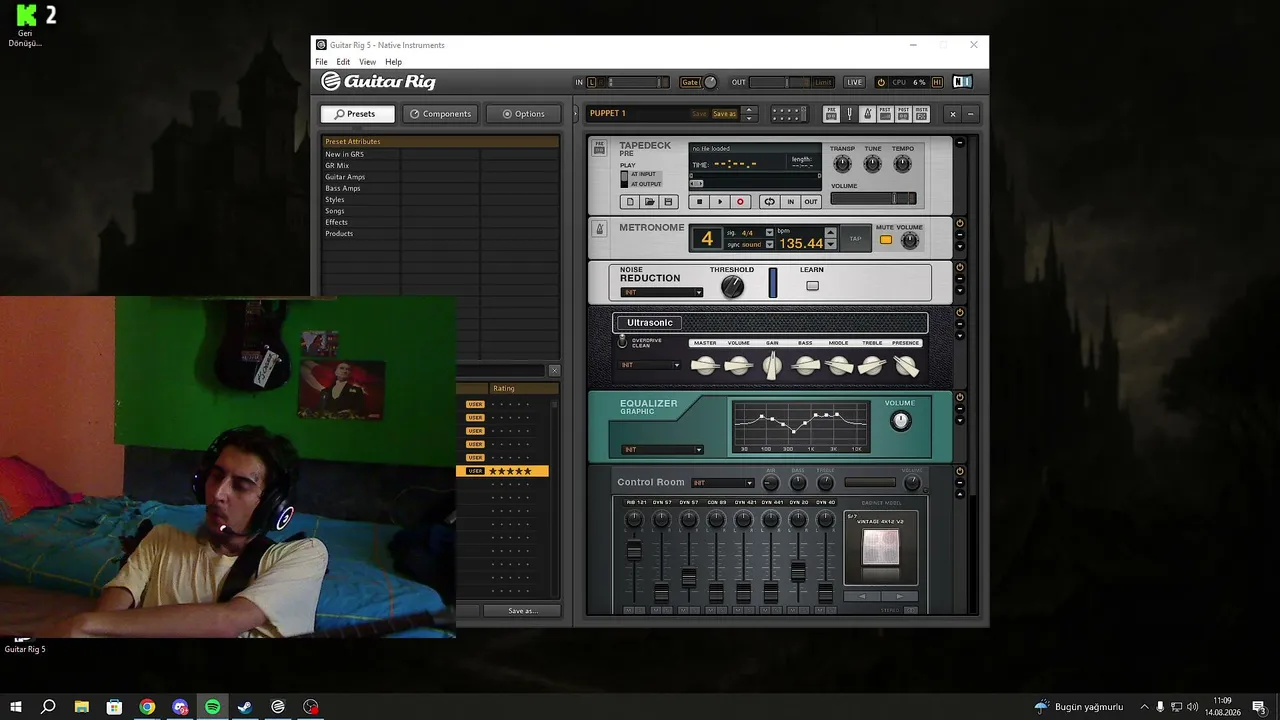This screenshot has width=1280, height=720.
Task: Toggle Tapedeck play at input/output switch
Action: tap(625, 179)
